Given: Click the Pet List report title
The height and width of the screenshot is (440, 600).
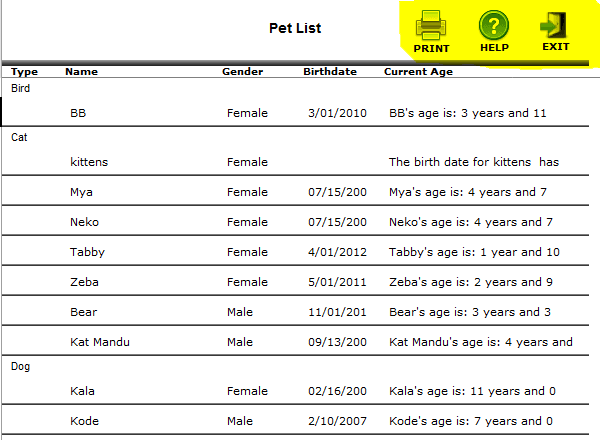Looking at the screenshot, I should [295, 28].
